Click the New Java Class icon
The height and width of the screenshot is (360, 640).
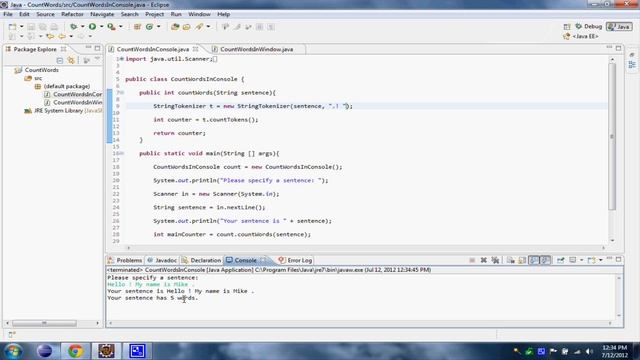(149, 27)
